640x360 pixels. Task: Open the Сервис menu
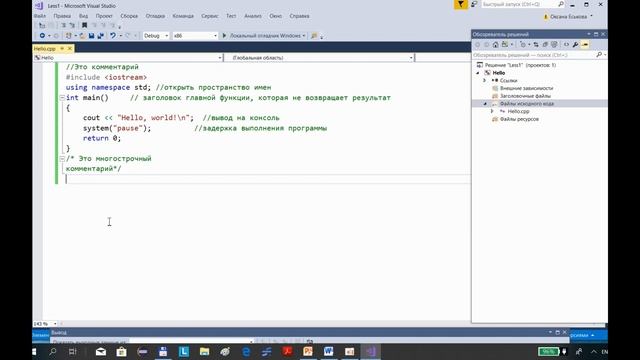(x=209, y=16)
